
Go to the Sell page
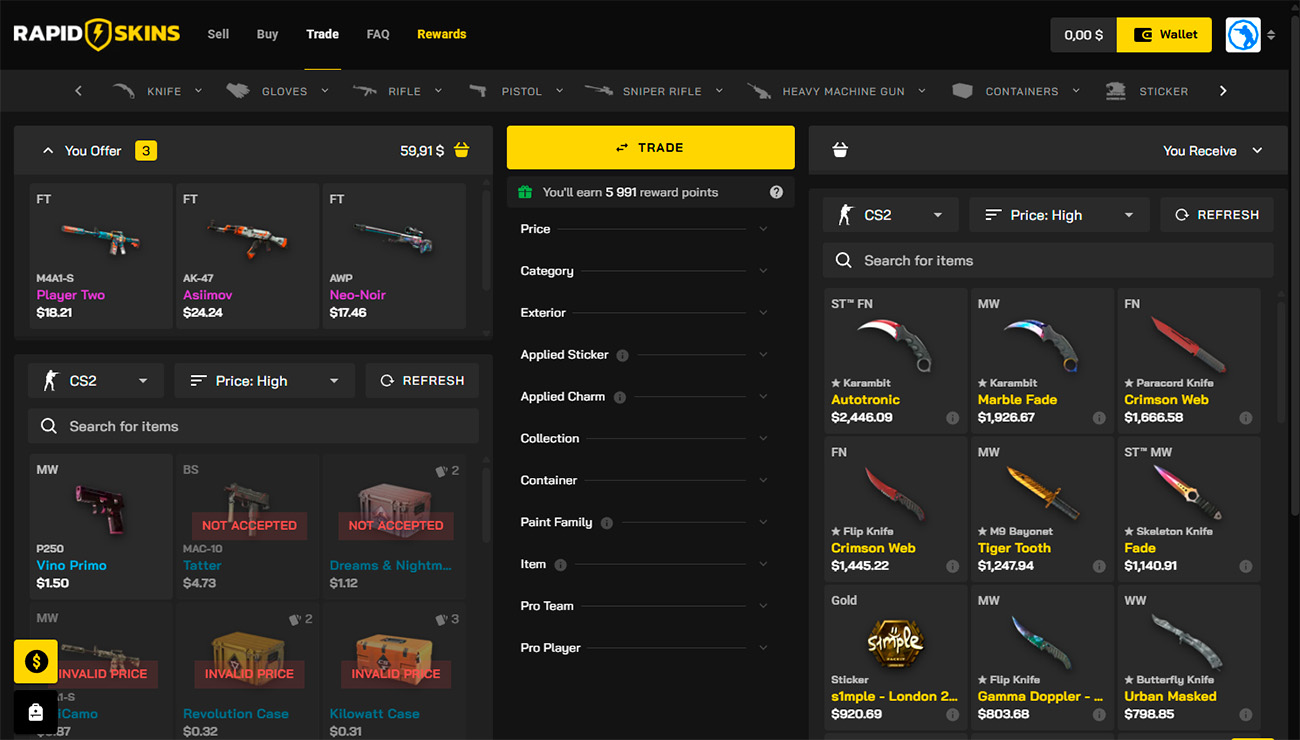pyautogui.click(x=218, y=34)
